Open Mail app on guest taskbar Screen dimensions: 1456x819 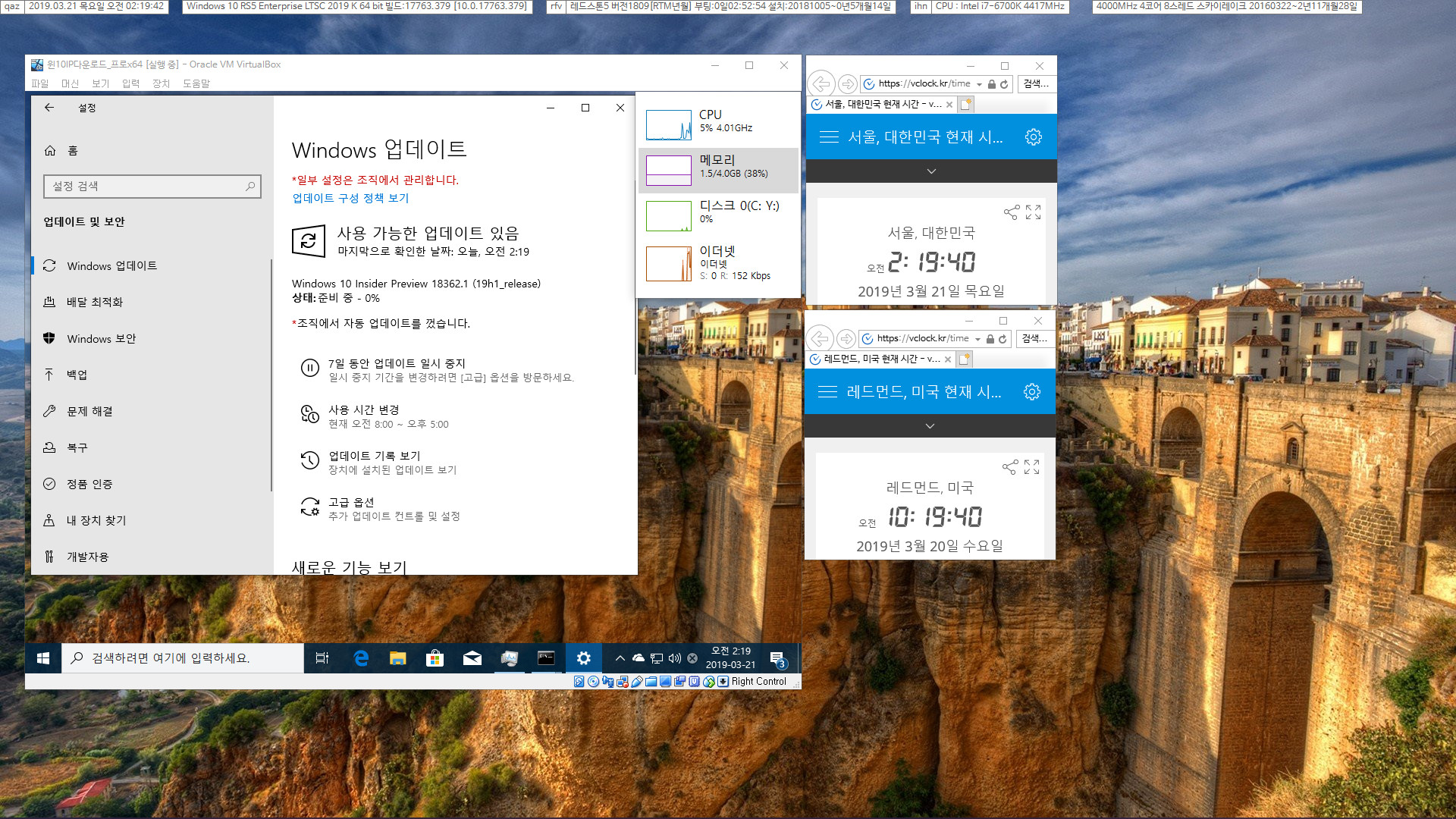472,658
